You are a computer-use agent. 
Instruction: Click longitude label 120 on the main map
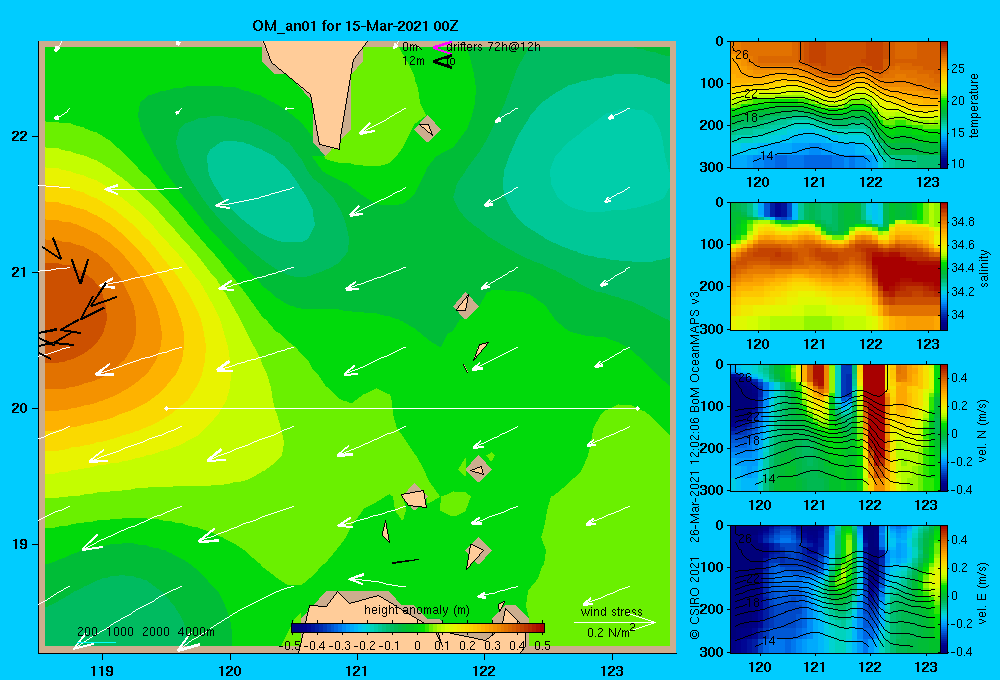pos(230,670)
